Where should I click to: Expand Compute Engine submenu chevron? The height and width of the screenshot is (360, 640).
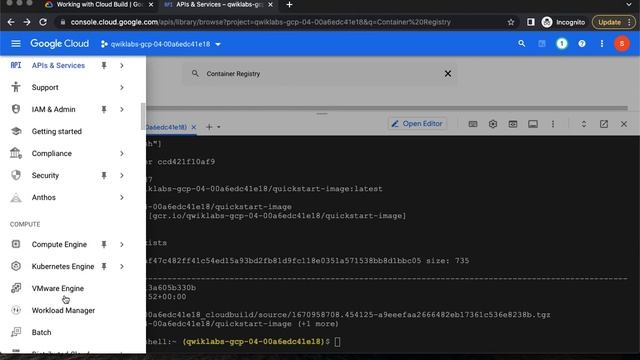[x=122, y=244]
